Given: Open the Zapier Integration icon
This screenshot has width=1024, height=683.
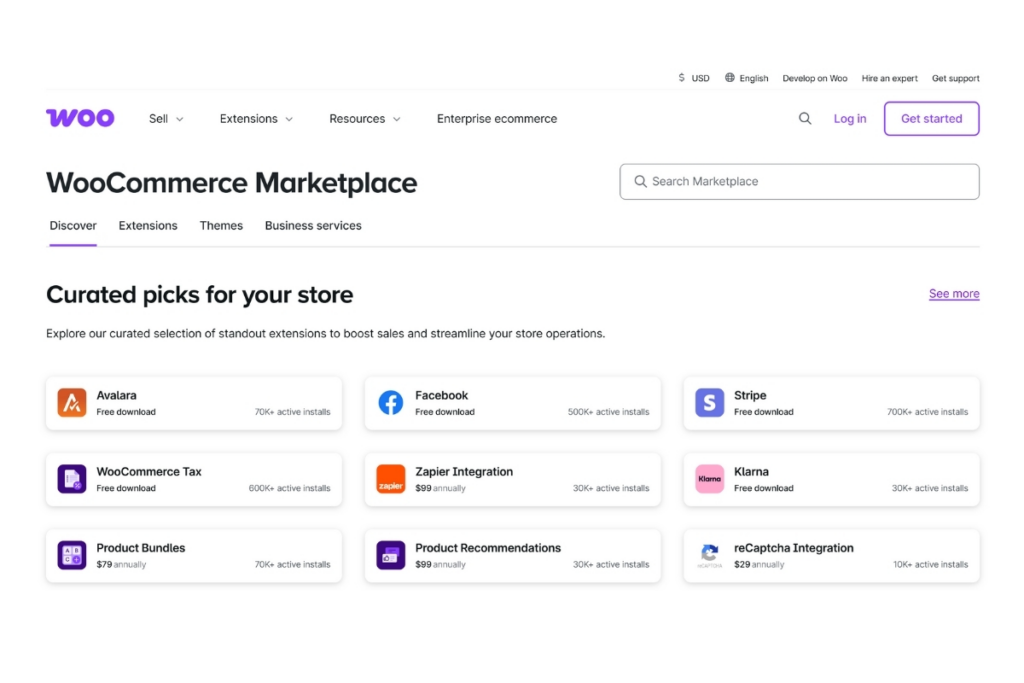Looking at the screenshot, I should click(x=391, y=479).
